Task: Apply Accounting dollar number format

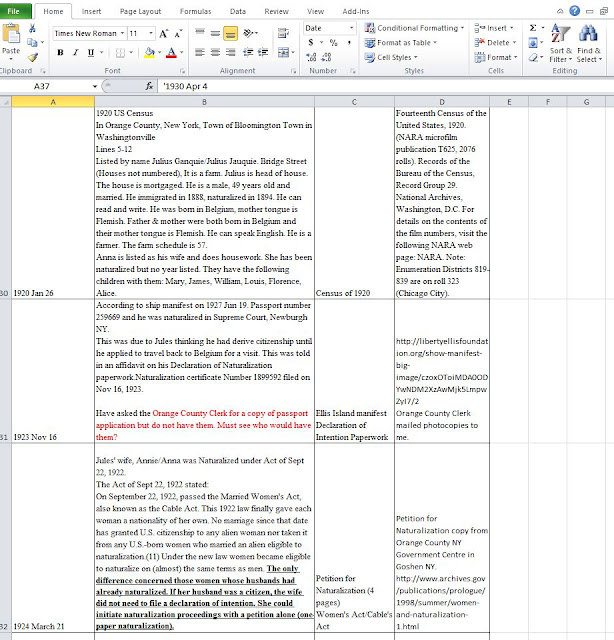Action: pos(311,42)
